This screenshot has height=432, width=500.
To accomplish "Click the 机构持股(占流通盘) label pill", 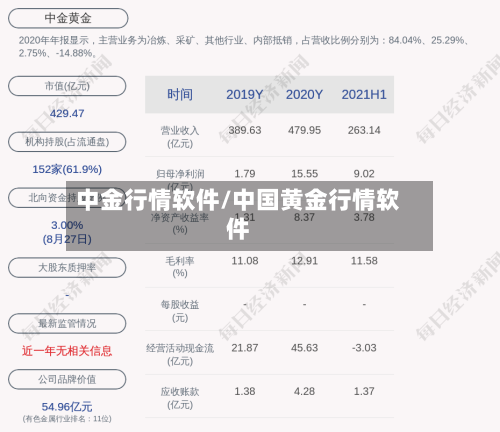I will tap(67, 142).
